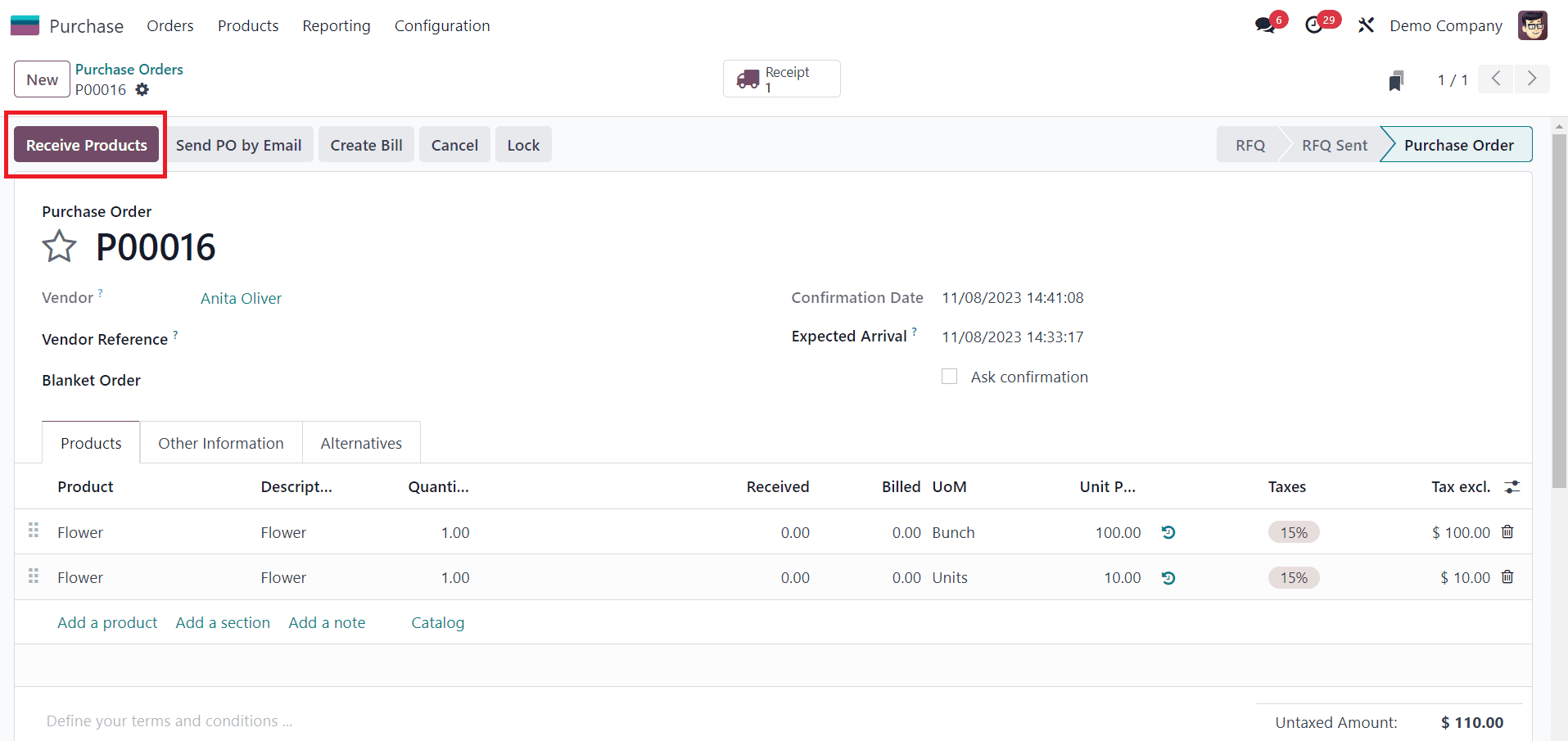Click the Taxes column header

(1286, 486)
